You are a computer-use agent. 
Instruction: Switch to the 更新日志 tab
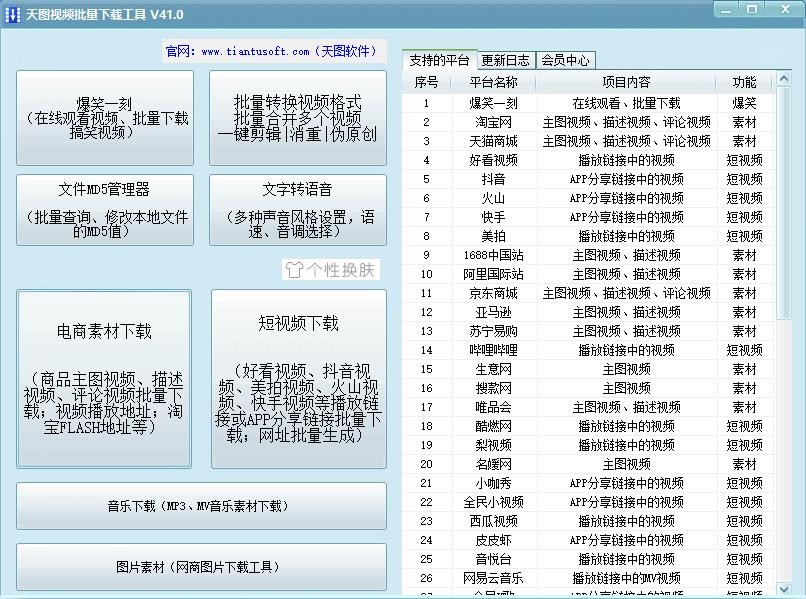[505, 60]
